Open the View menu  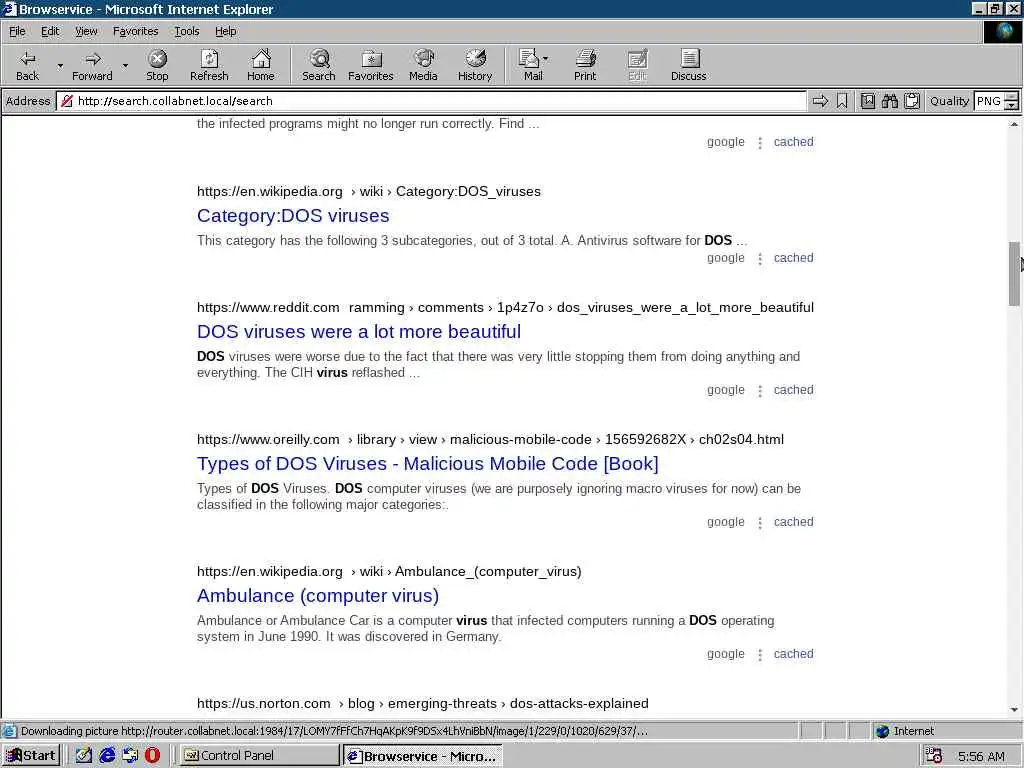click(x=86, y=31)
